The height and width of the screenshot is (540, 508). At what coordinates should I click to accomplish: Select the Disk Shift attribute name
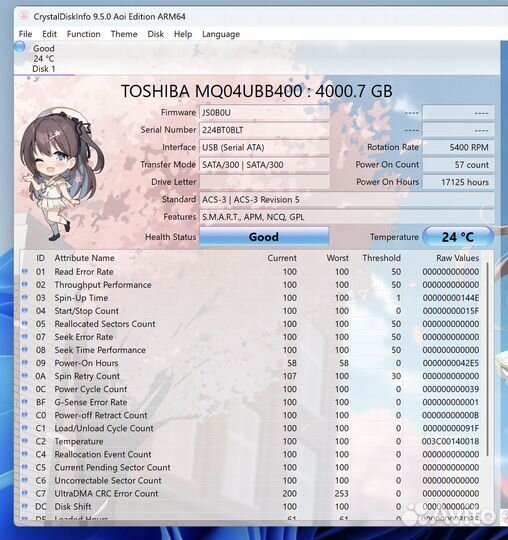coord(73,507)
